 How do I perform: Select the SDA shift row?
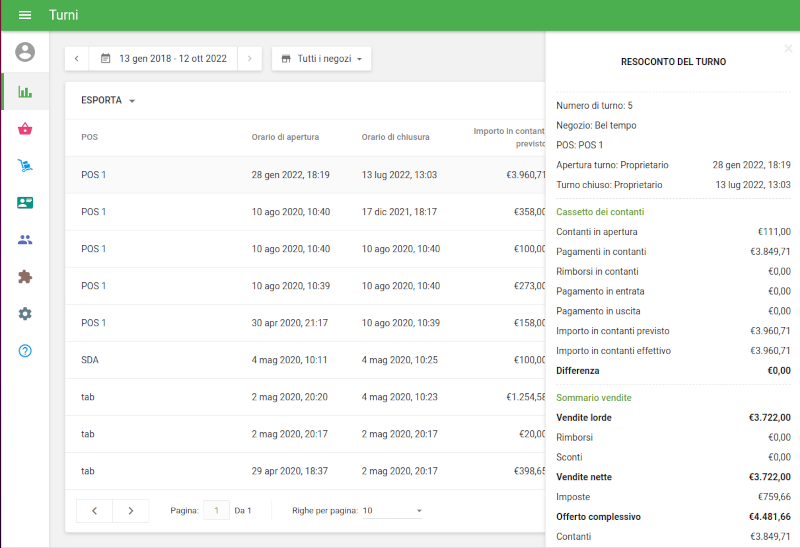(300, 360)
